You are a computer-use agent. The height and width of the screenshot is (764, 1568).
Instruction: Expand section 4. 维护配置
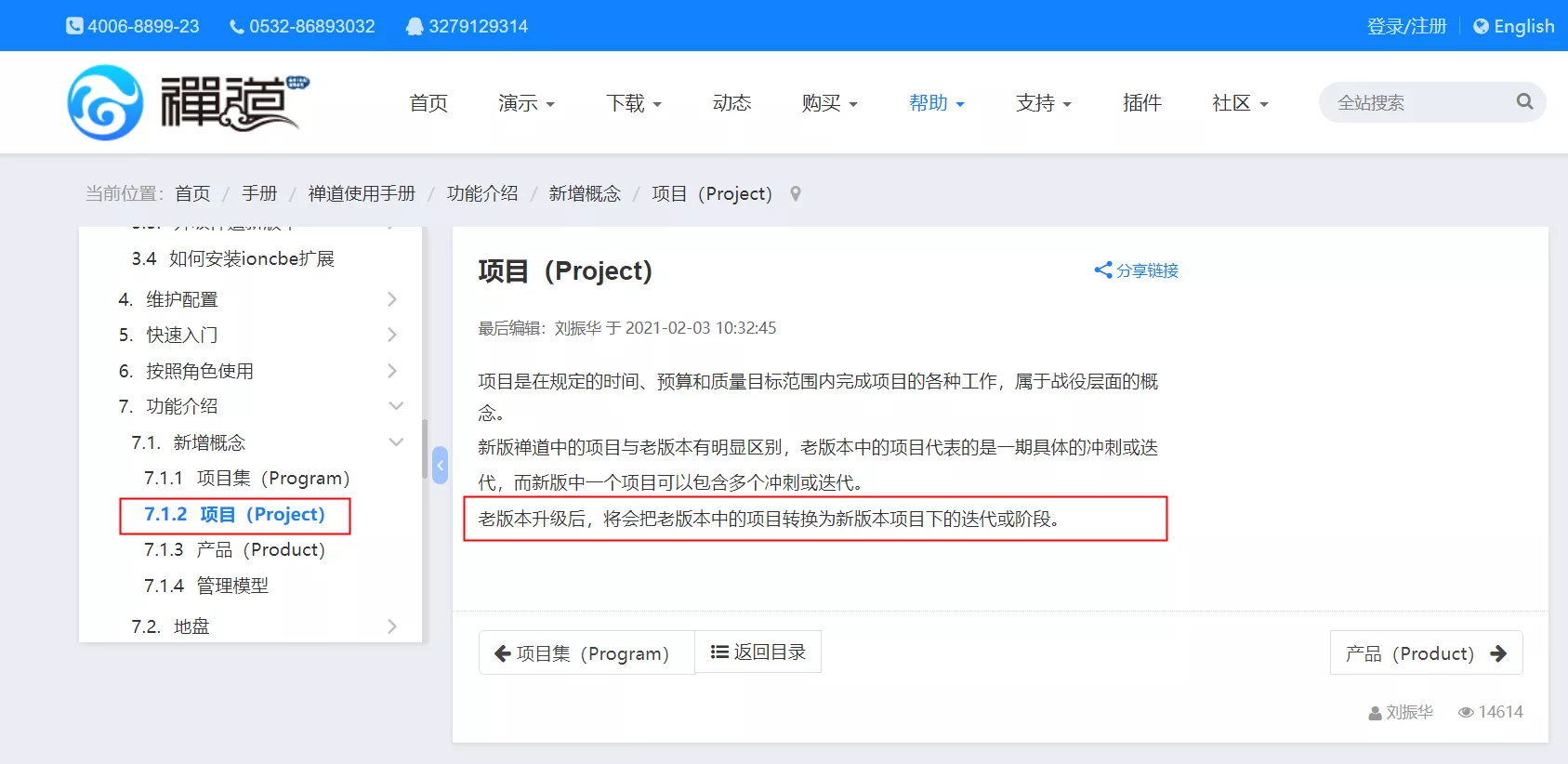(392, 299)
